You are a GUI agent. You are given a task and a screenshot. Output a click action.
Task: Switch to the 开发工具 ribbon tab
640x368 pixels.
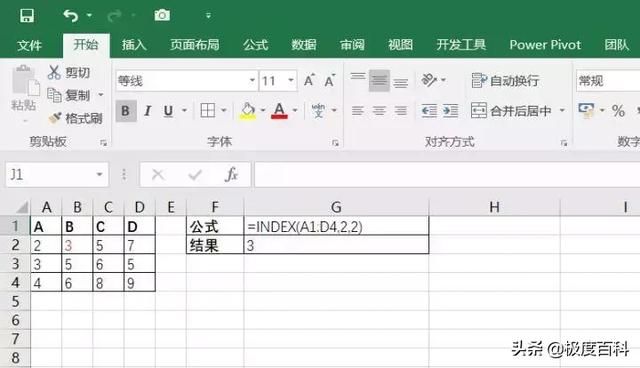(x=461, y=44)
